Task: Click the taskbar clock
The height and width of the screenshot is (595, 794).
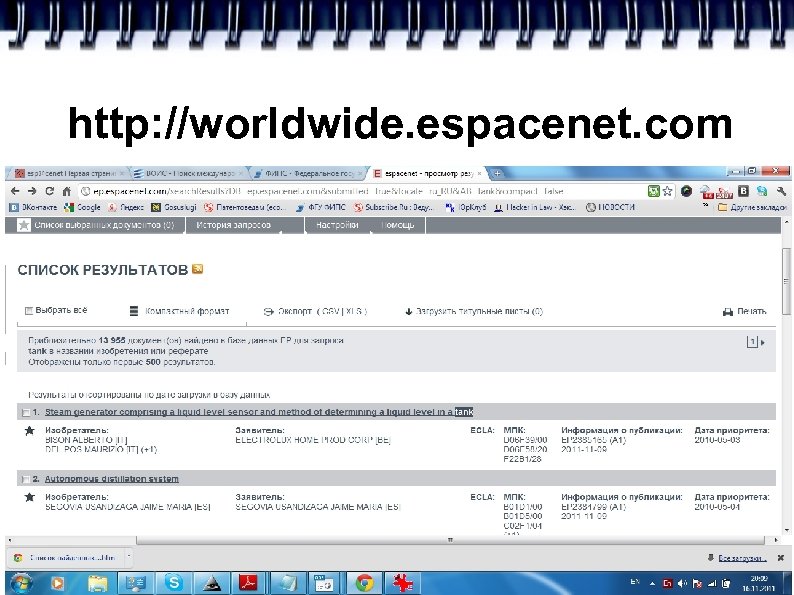Action: 758,583
